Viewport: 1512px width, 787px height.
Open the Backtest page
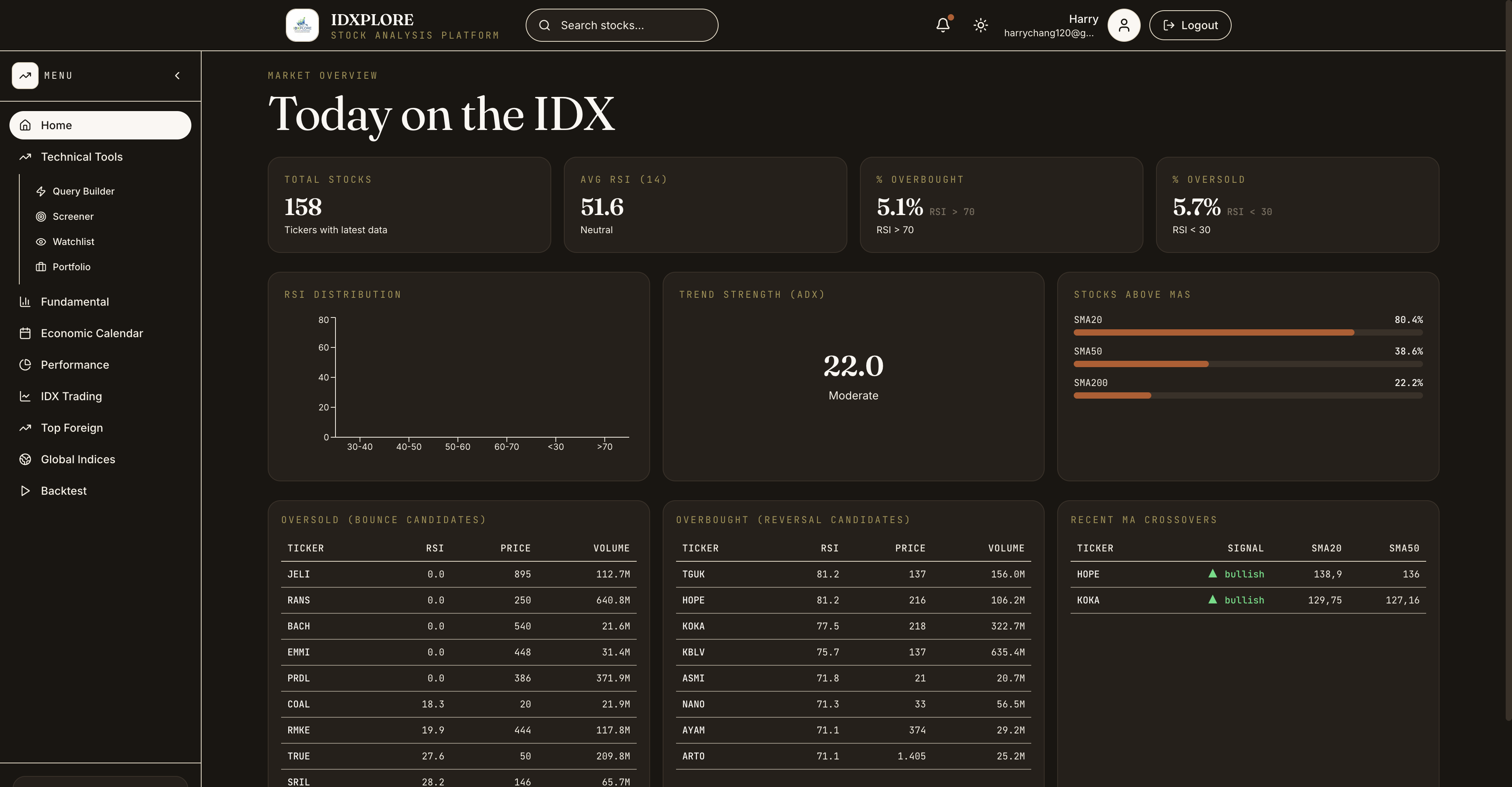coord(100,491)
